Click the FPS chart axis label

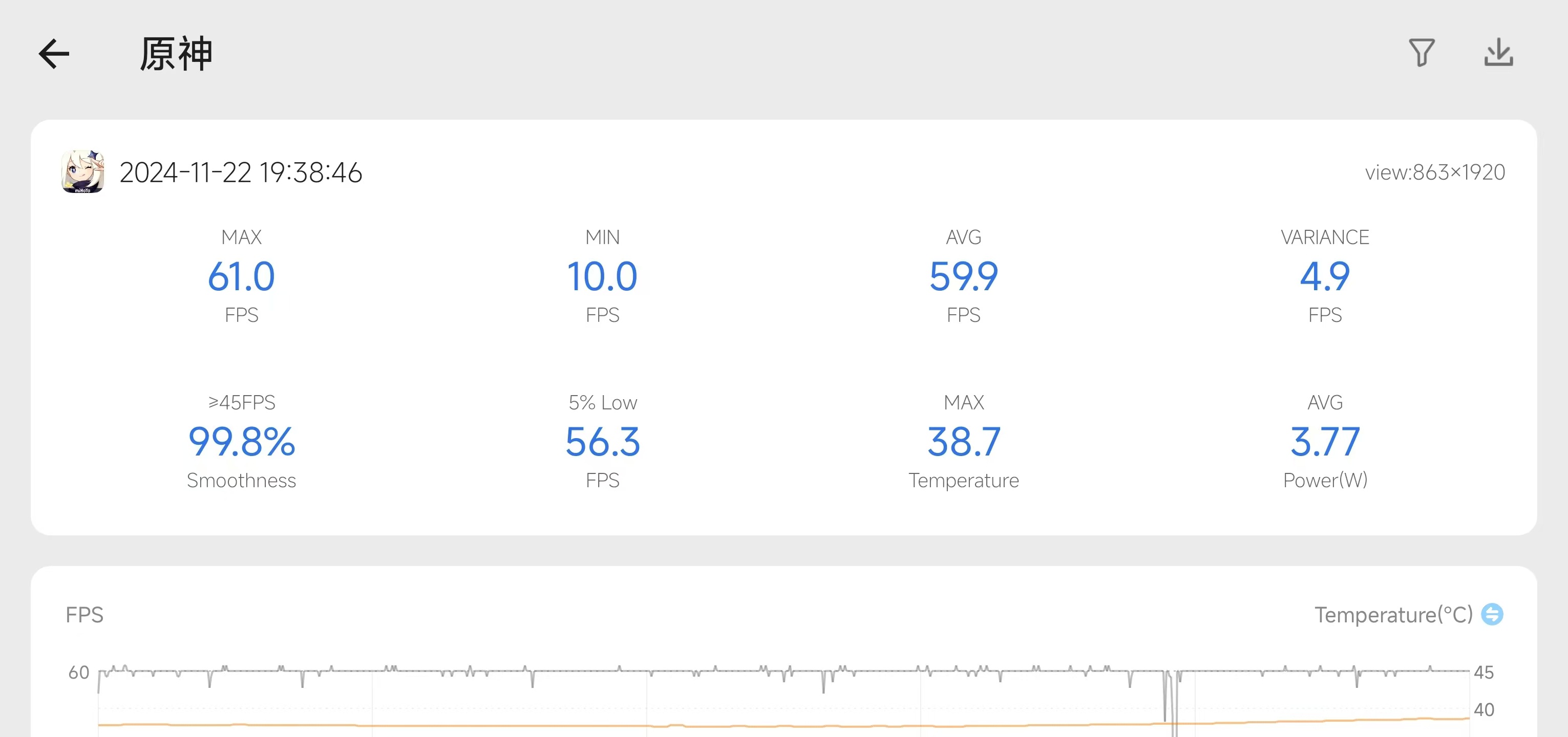coord(84,615)
